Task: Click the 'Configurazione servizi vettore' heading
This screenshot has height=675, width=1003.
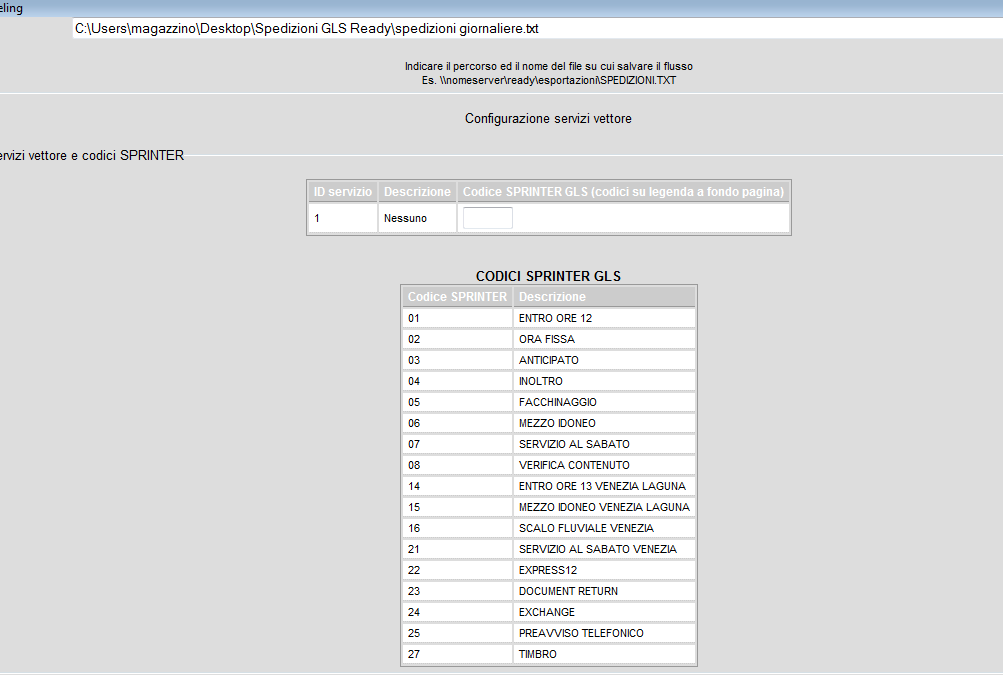Action: pos(548,118)
